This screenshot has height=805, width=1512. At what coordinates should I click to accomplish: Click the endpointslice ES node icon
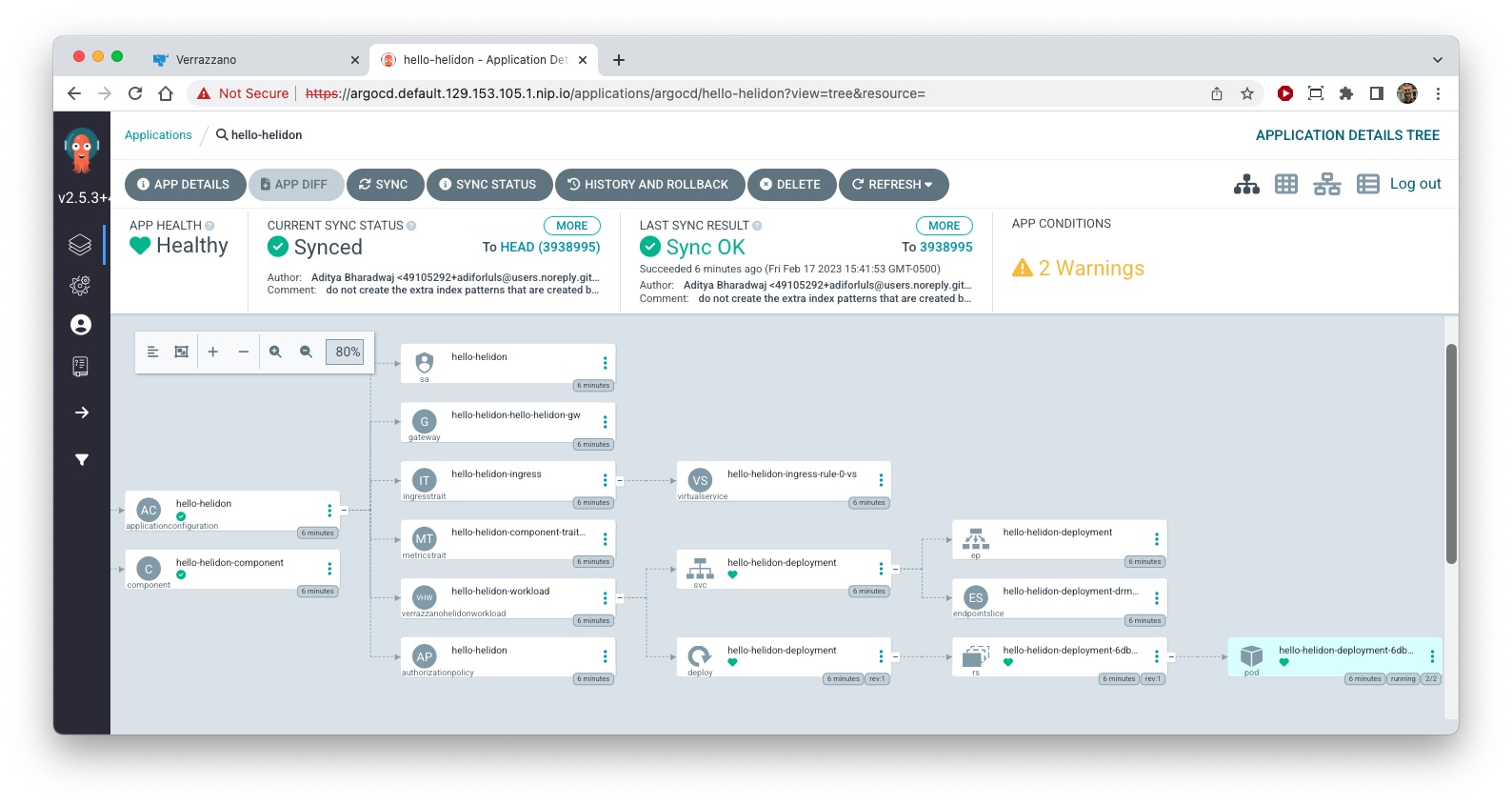pos(976,597)
